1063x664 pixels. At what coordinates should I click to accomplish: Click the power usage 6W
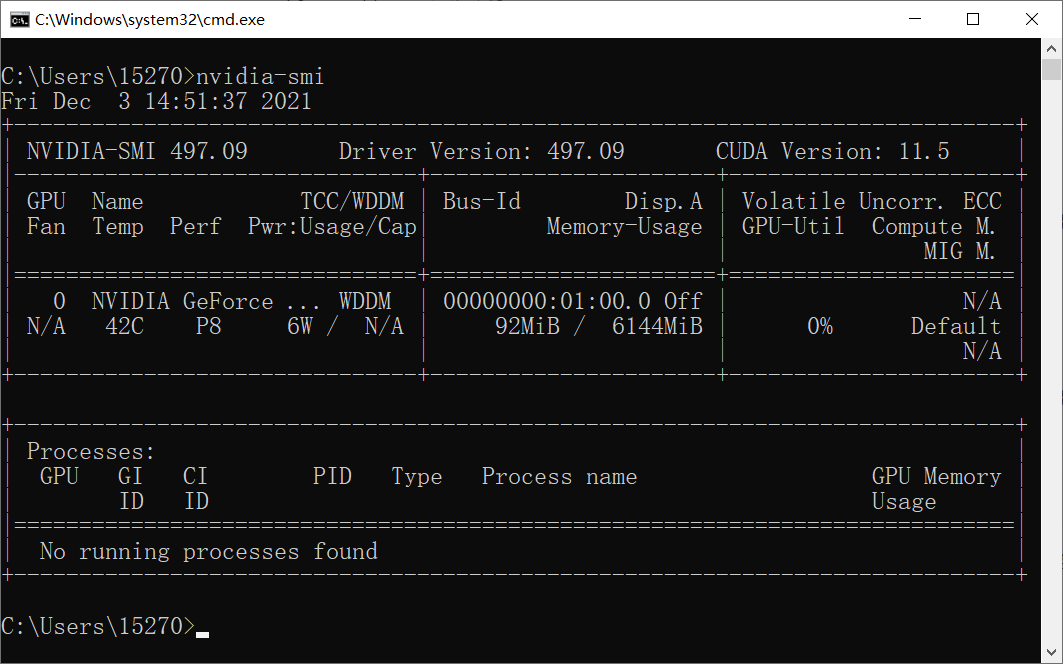[300, 326]
